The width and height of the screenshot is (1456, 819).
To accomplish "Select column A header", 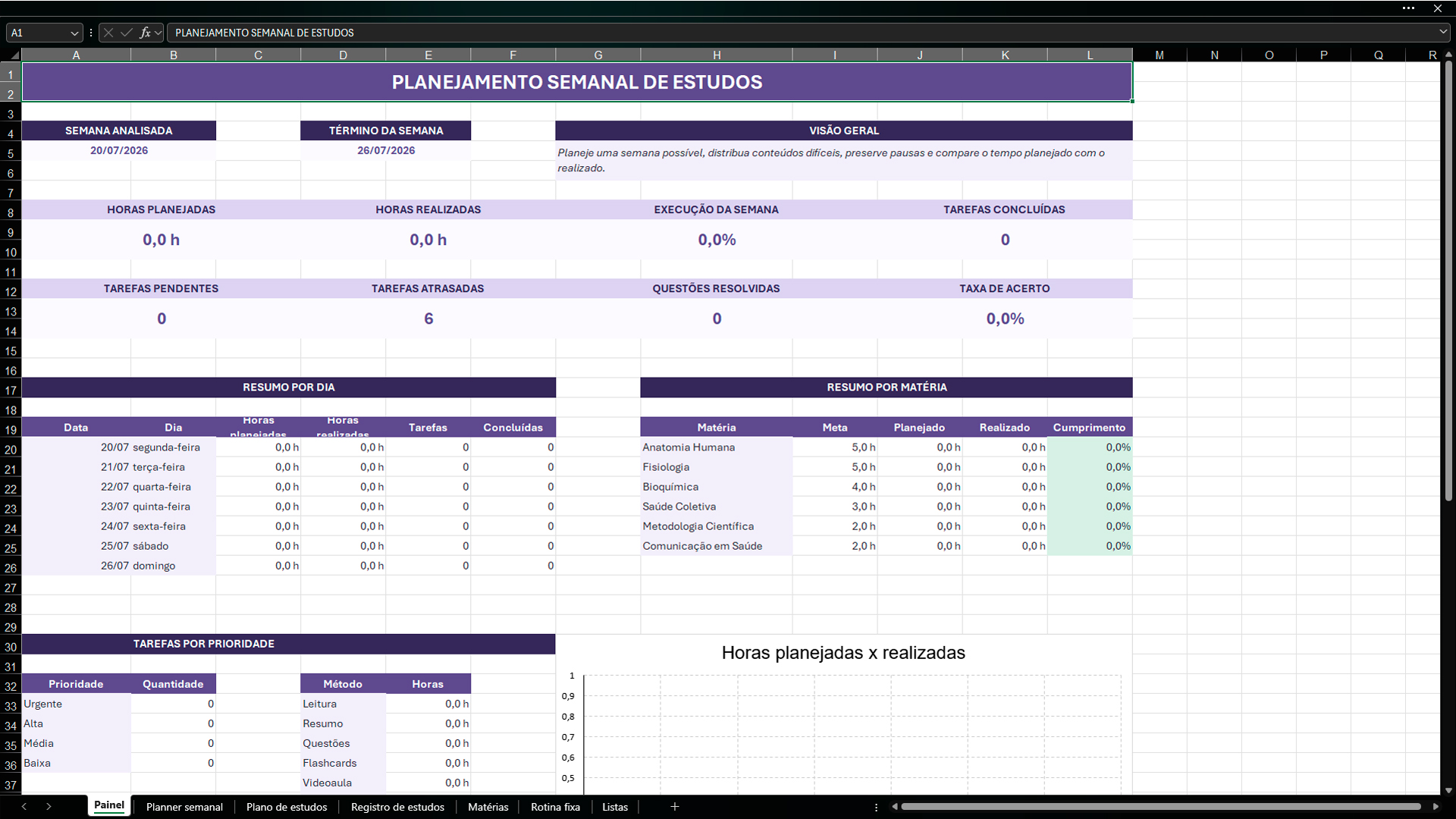I will tap(76, 55).
